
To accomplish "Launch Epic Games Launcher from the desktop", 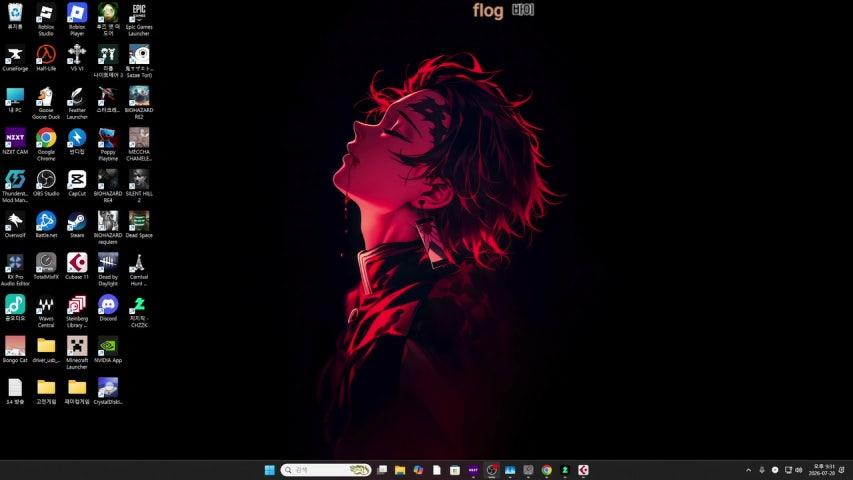I will 139,20.
